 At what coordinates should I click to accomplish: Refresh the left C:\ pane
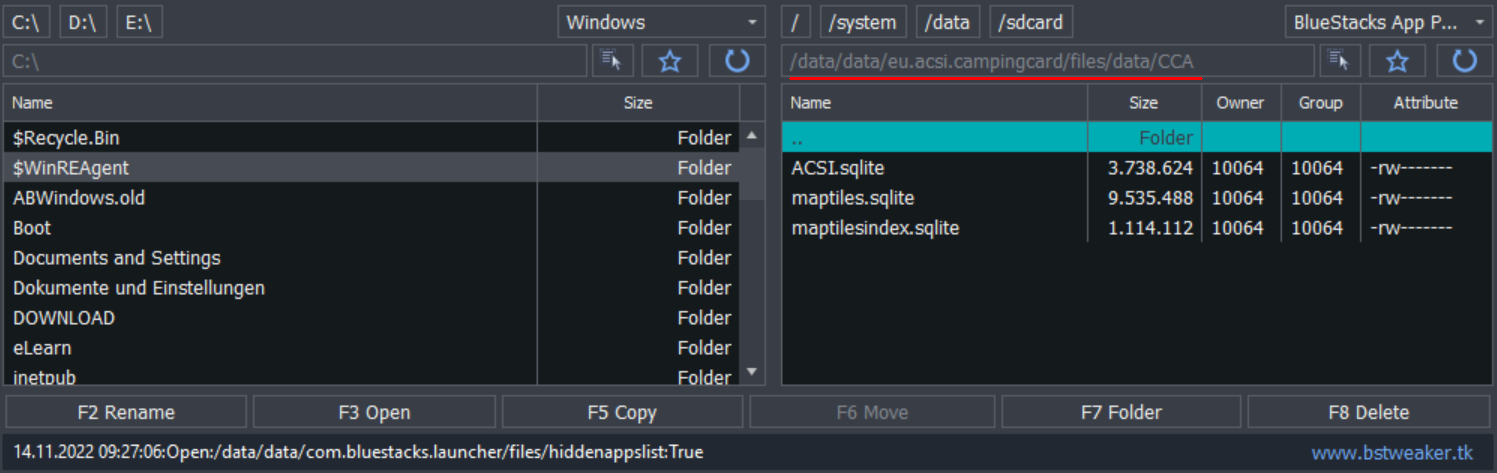tap(737, 61)
